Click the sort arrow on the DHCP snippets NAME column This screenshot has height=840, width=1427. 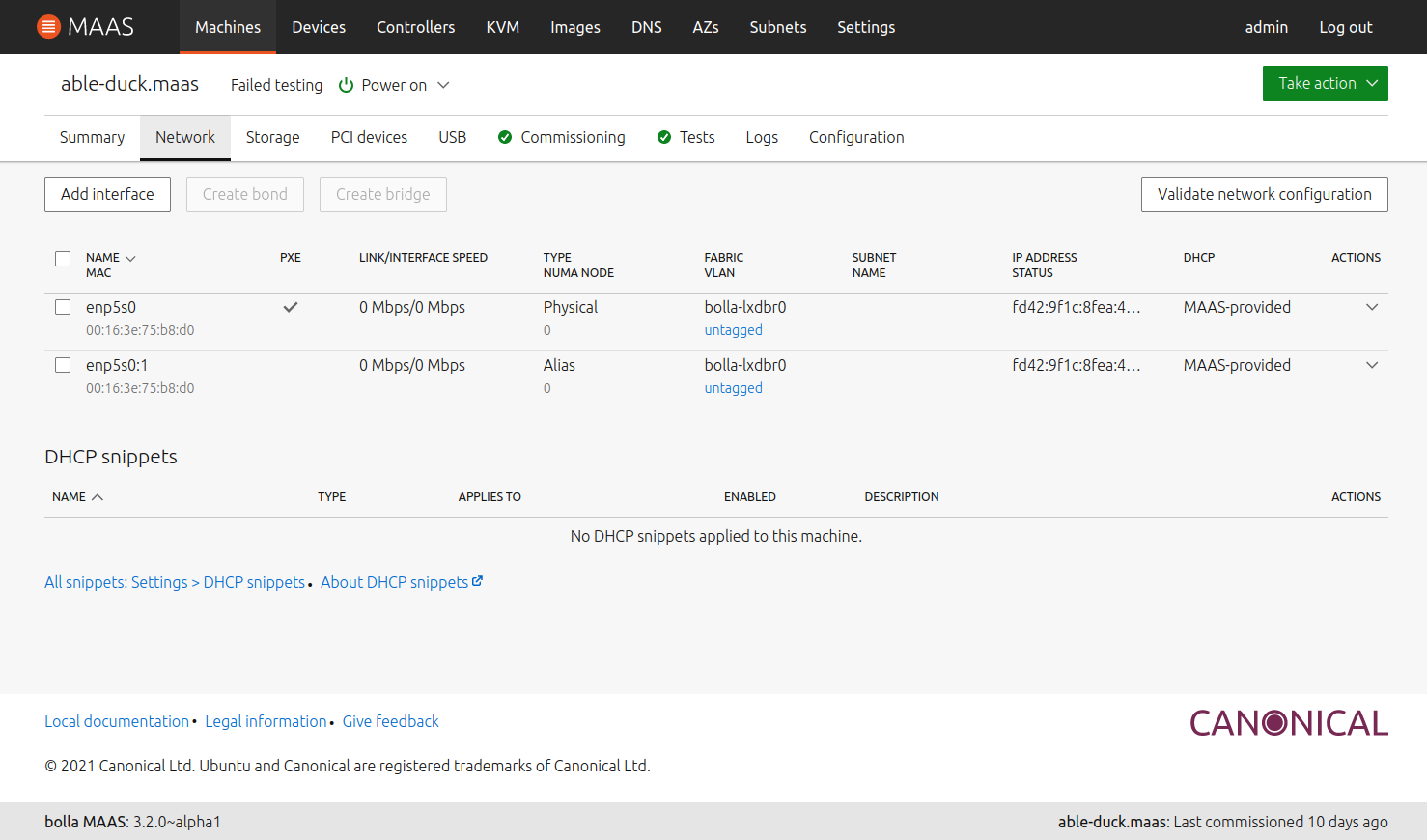(96, 494)
